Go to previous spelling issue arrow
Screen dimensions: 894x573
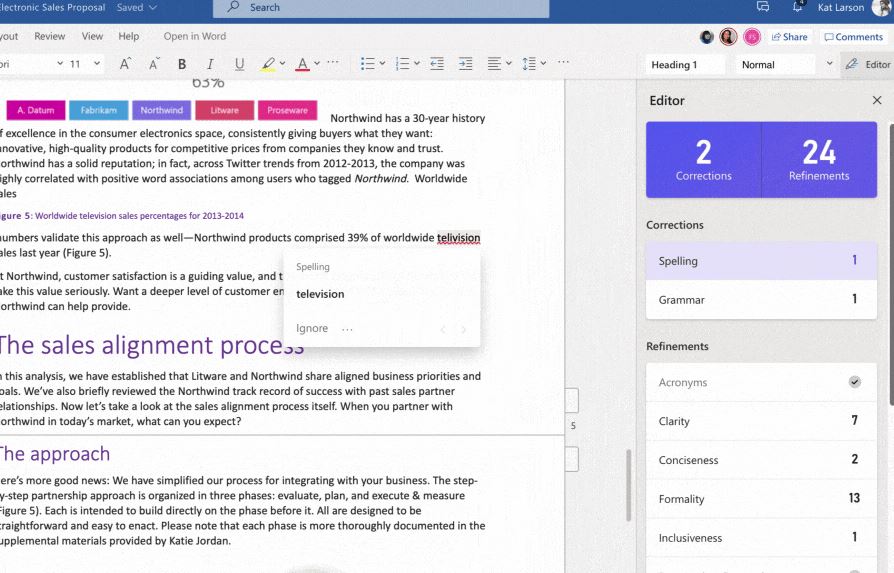pos(443,329)
